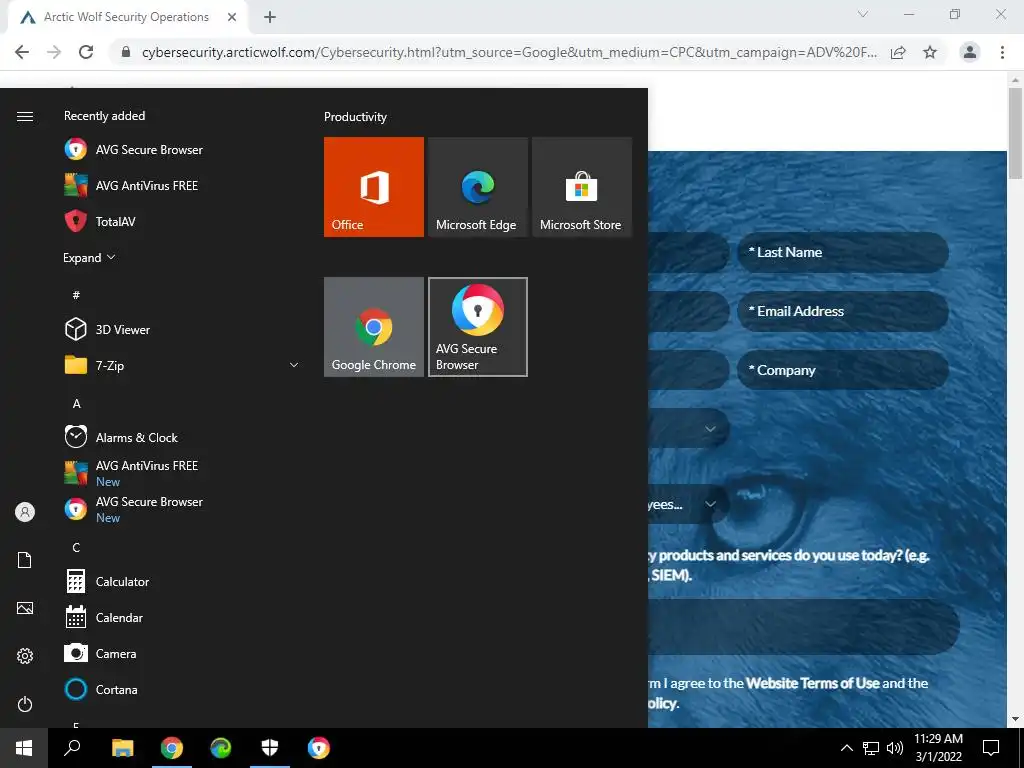
Task: Click the Windows Start button
Action: point(24,748)
